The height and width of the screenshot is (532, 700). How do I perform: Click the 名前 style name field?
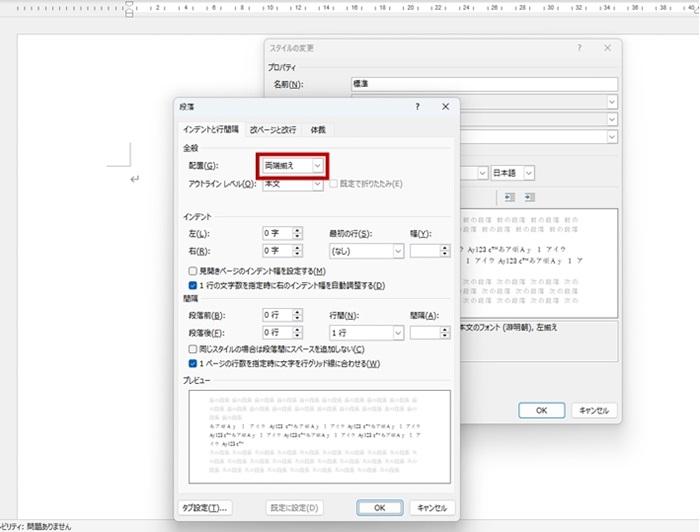coord(480,84)
